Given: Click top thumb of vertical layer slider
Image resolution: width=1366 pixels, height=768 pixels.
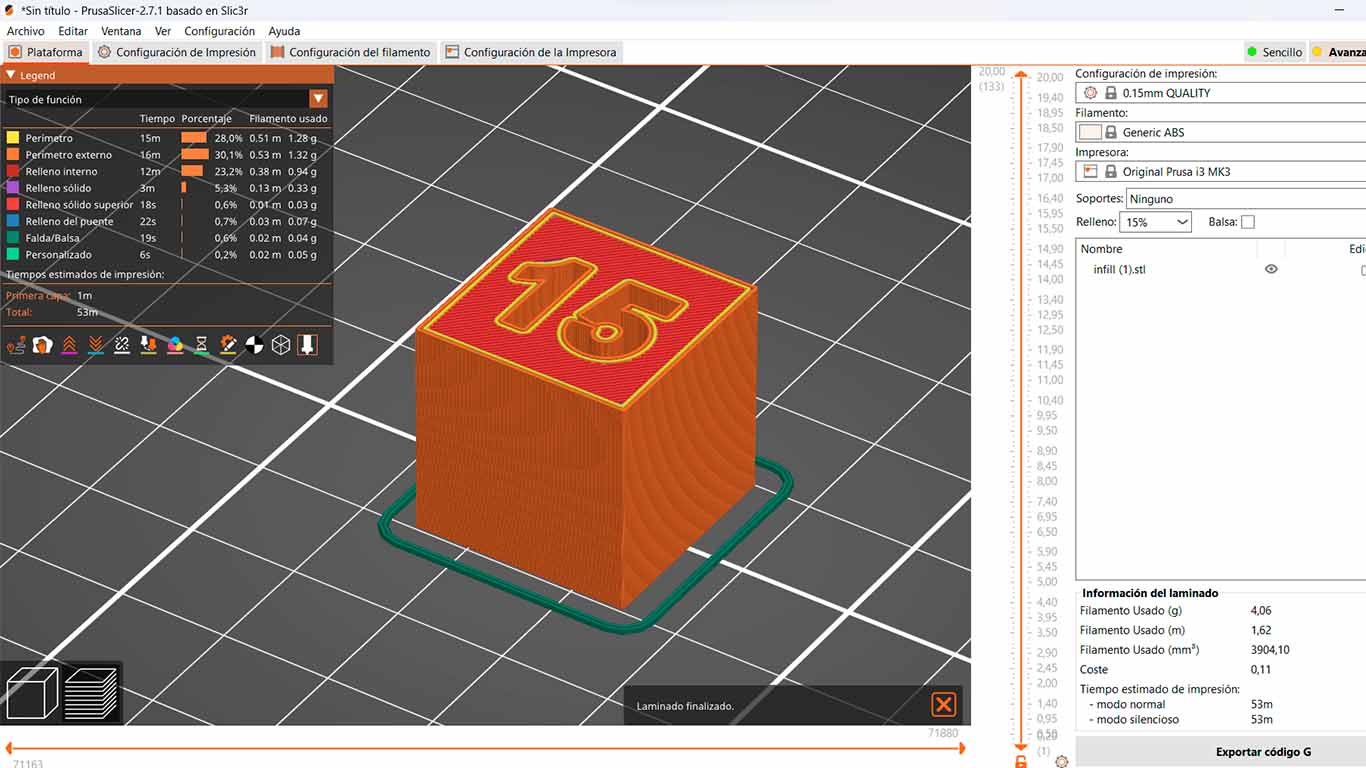Looking at the screenshot, I should click(1020, 75).
